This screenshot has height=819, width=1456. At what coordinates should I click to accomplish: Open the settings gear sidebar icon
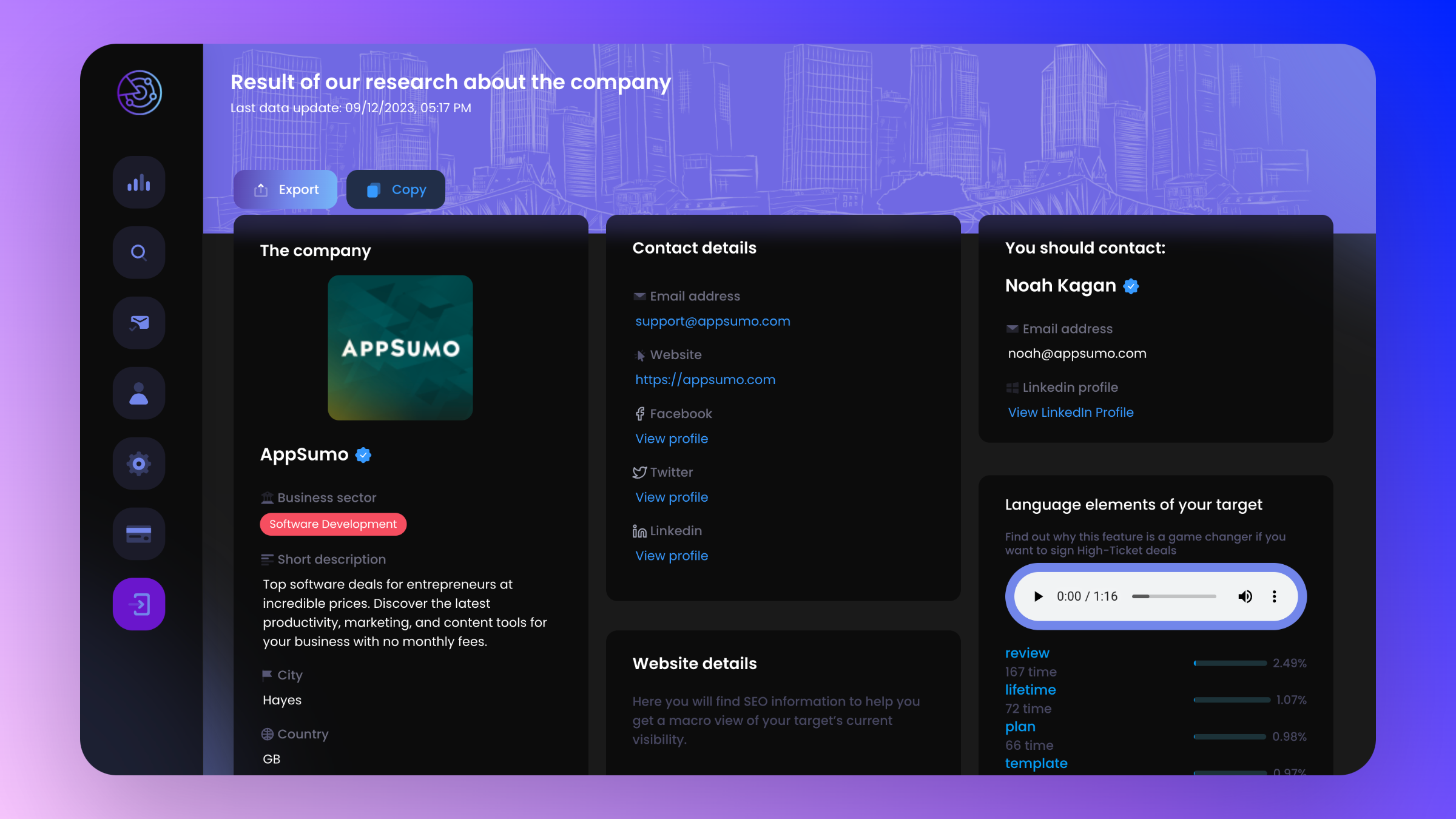[139, 463]
